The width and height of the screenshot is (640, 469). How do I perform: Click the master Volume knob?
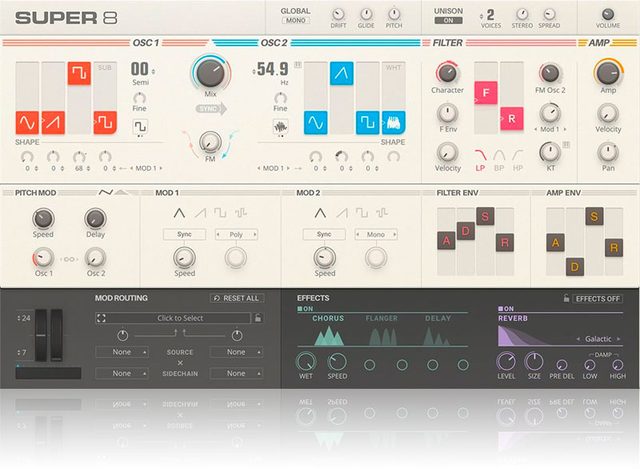608,14
